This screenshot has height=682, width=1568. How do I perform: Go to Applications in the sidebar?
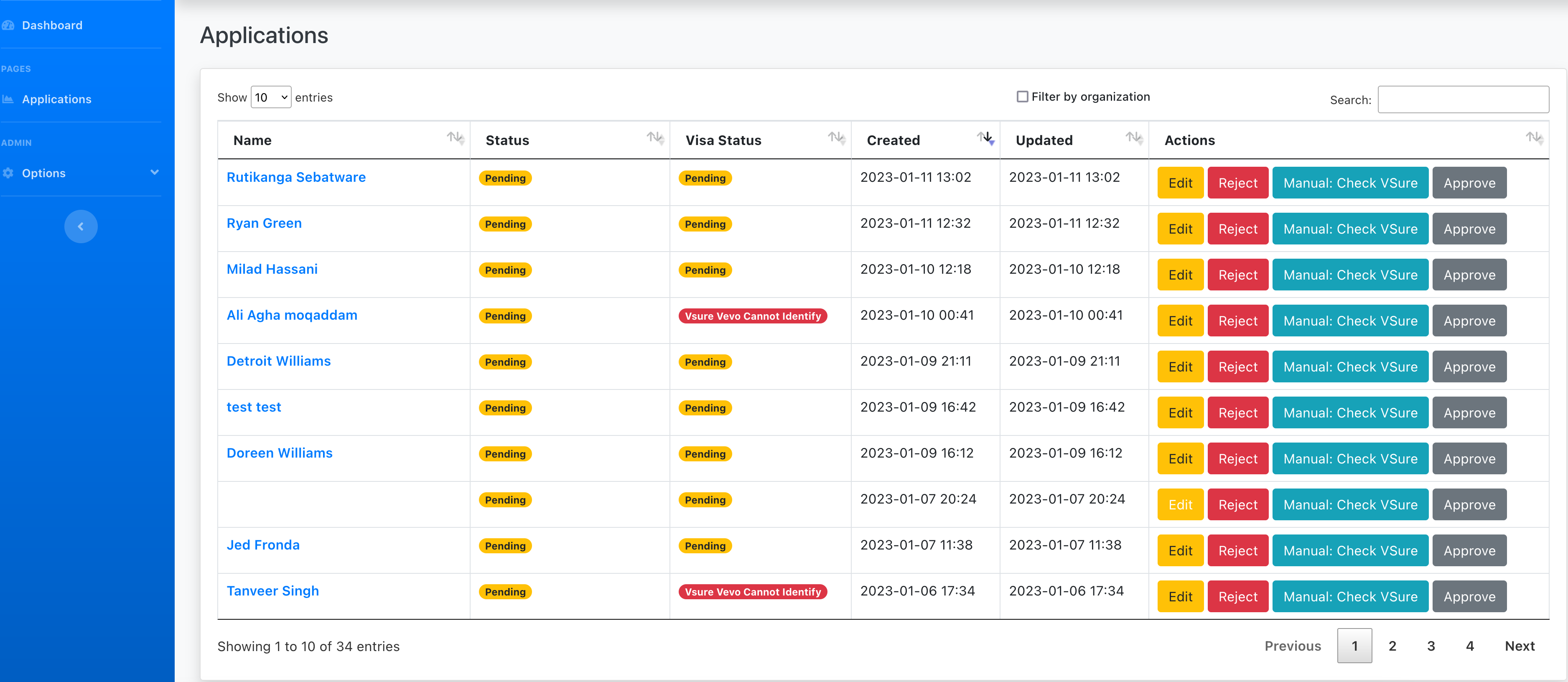coord(56,99)
